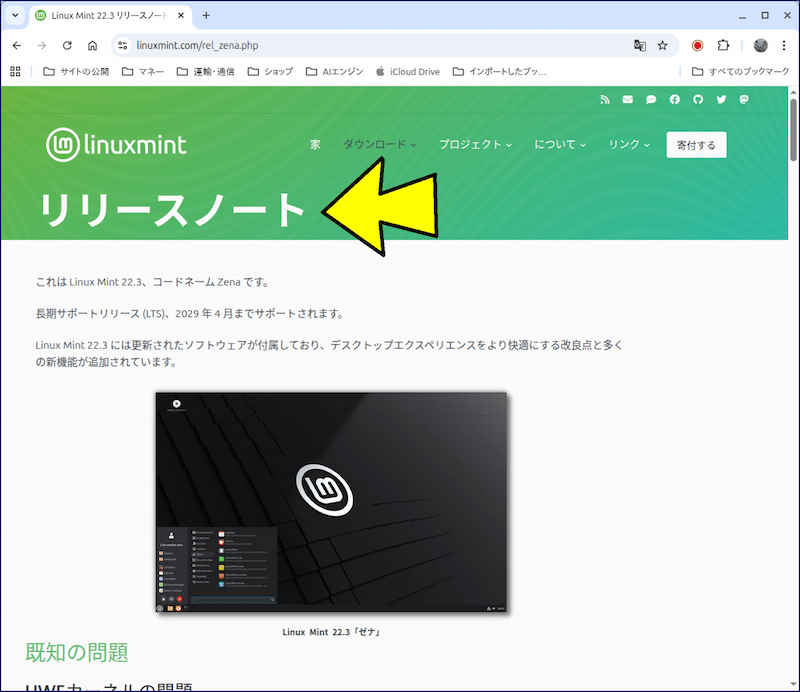Open the forum chat bubble icon
This screenshot has height=692, width=800.
pyautogui.click(x=651, y=100)
